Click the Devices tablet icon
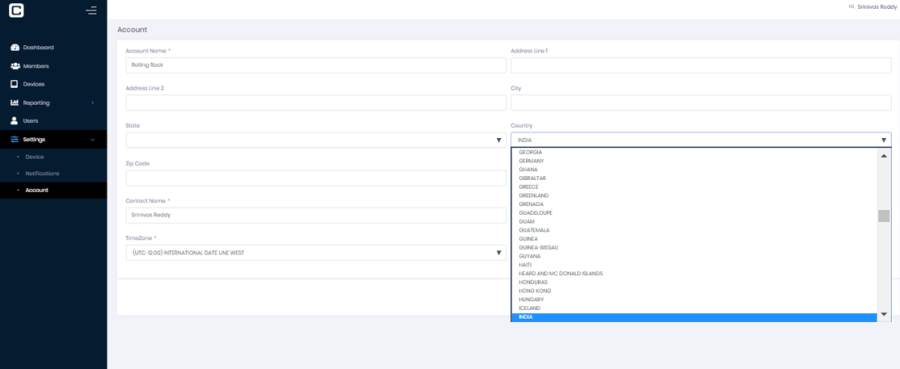Viewport: 900px width, 369px height. 15,84
